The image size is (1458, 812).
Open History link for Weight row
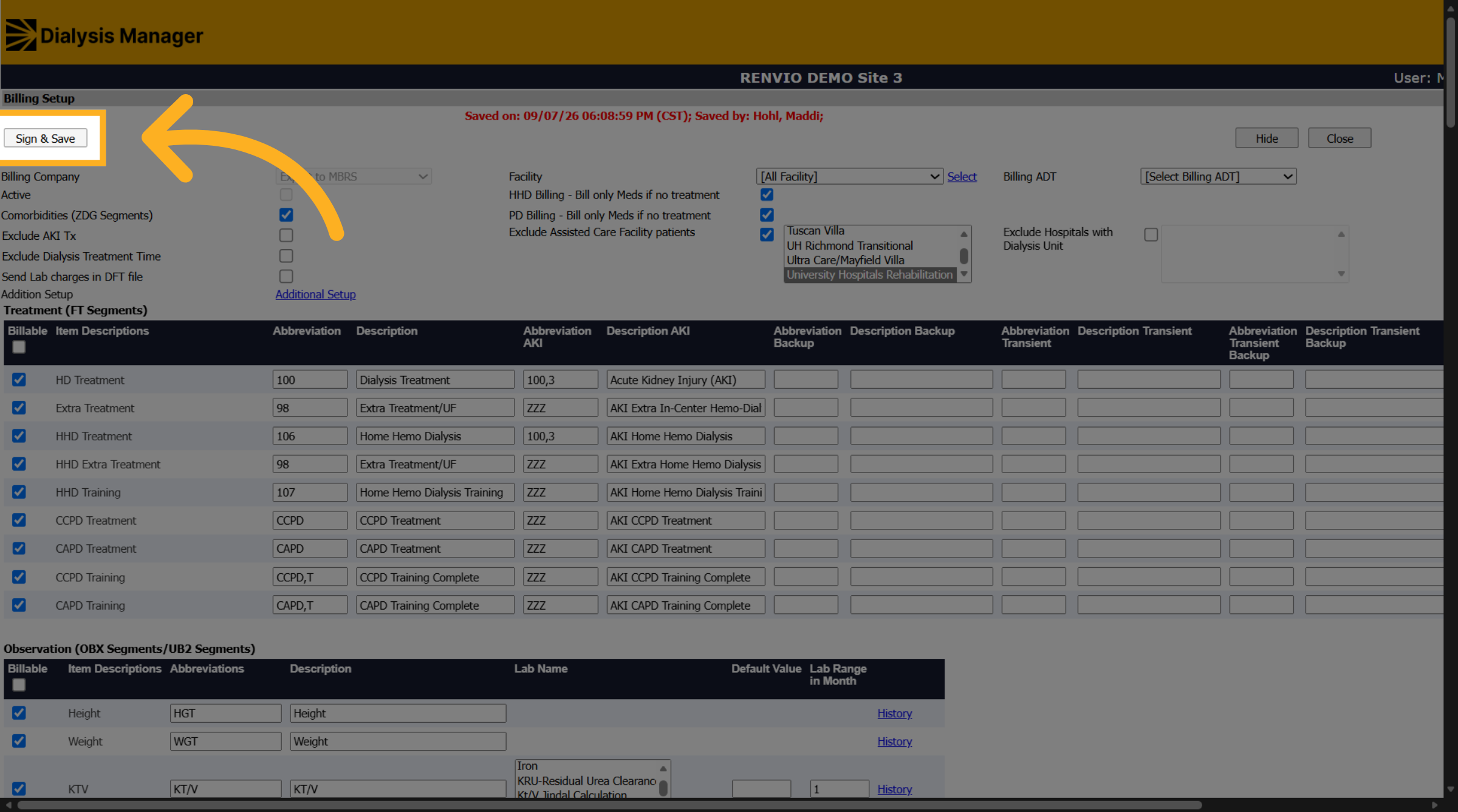pos(894,741)
